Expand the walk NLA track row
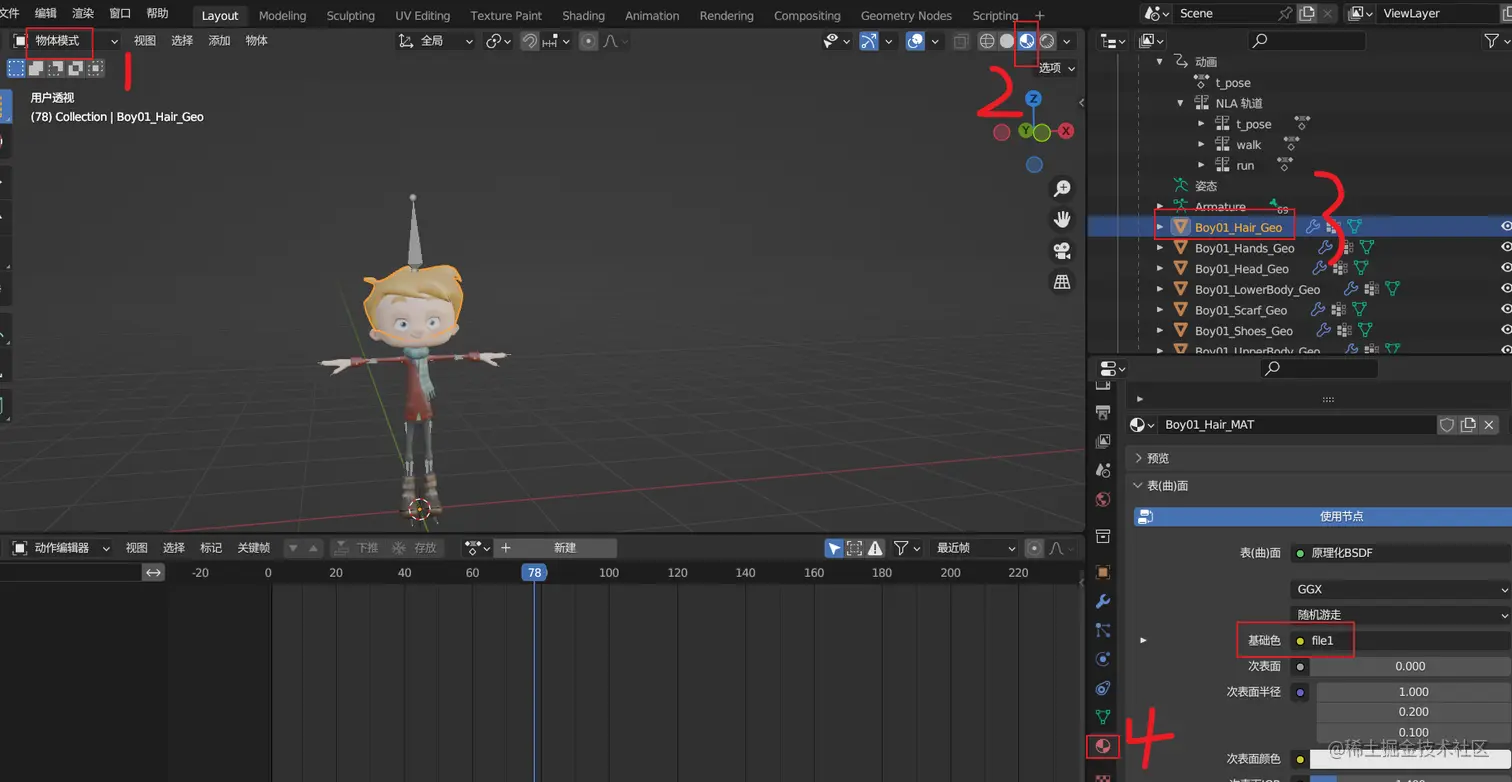 point(1201,145)
